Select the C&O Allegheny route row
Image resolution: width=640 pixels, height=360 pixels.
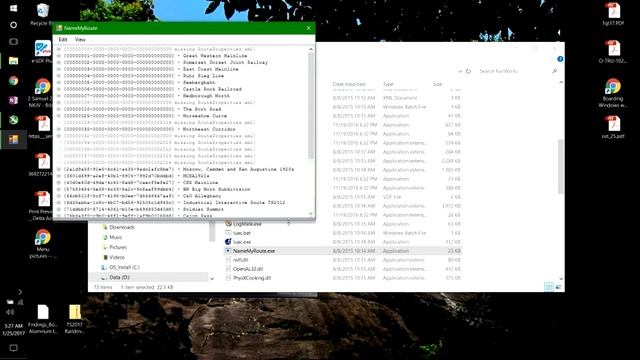point(142,196)
